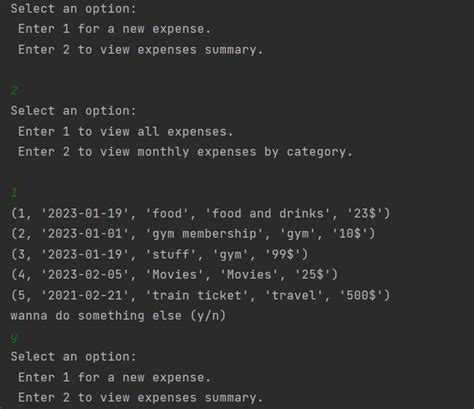474x409 pixels.
Task: Click the first 'Select an option:' line
Action: 73,9
